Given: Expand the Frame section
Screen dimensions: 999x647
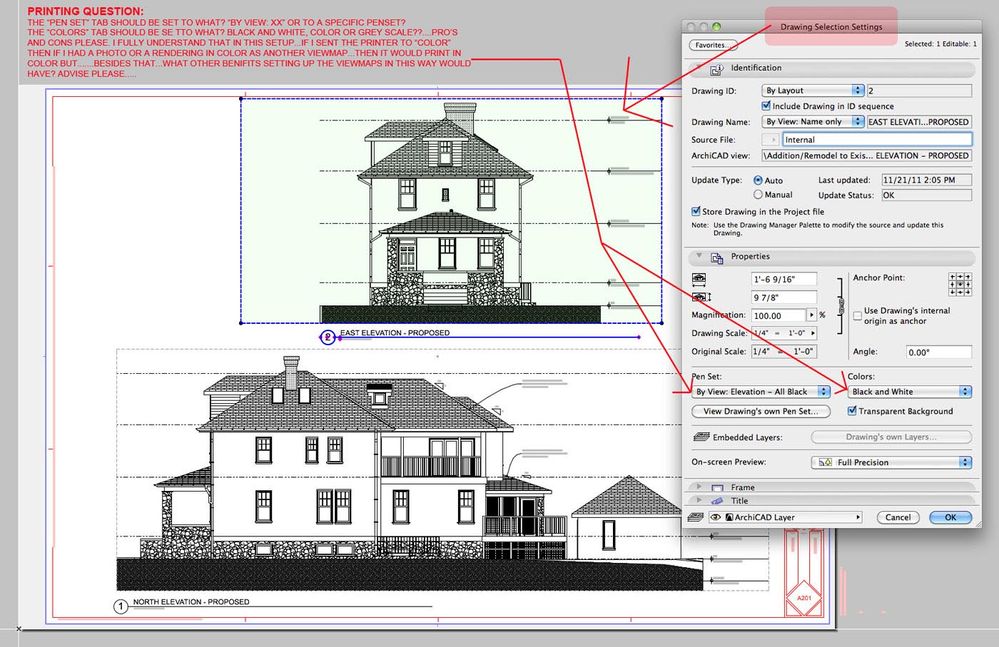Looking at the screenshot, I should [x=698, y=487].
